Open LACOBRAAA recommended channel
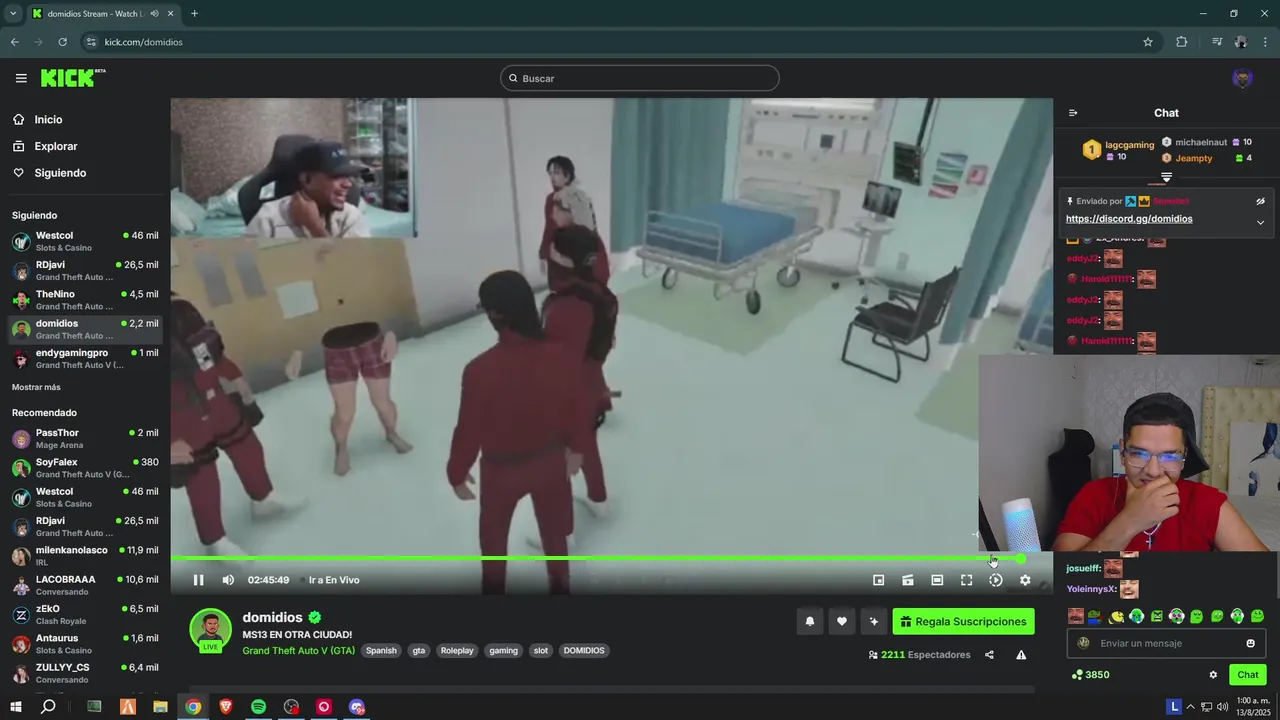The height and width of the screenshot is (720, 1280). pos(84,585)
